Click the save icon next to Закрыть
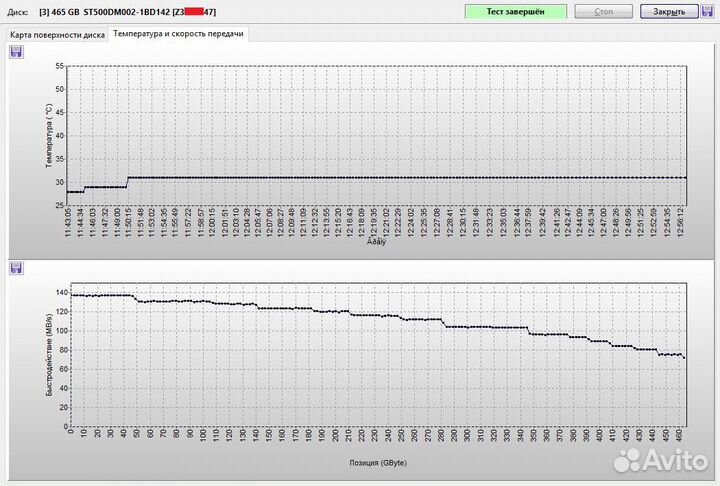The height and width of the screenshot is (486, 720). tap(707, 12)
